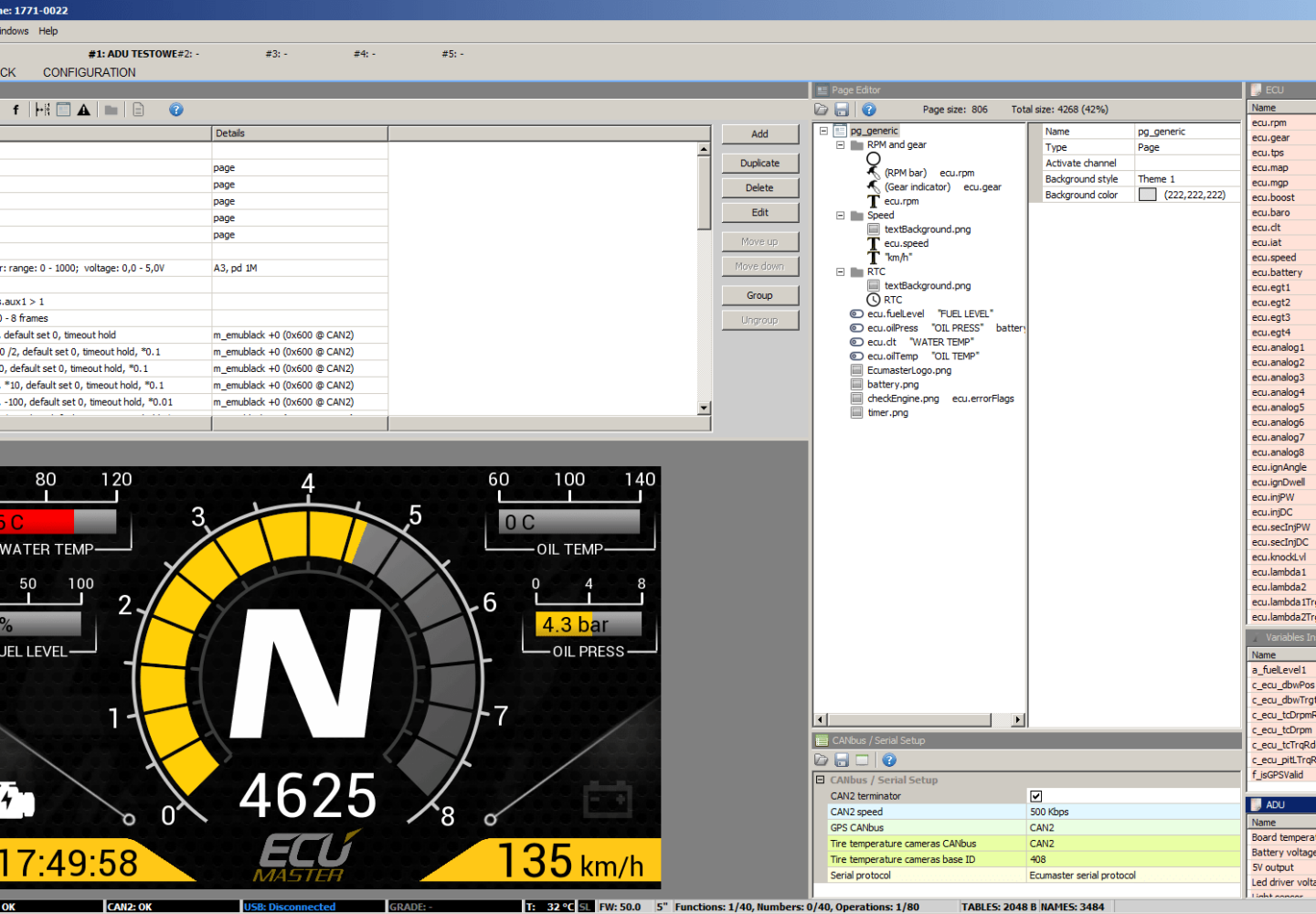Click the window layout icon beside warning icon
The height and width of the screenshot is (914, 1316).
tap(63, 110)
